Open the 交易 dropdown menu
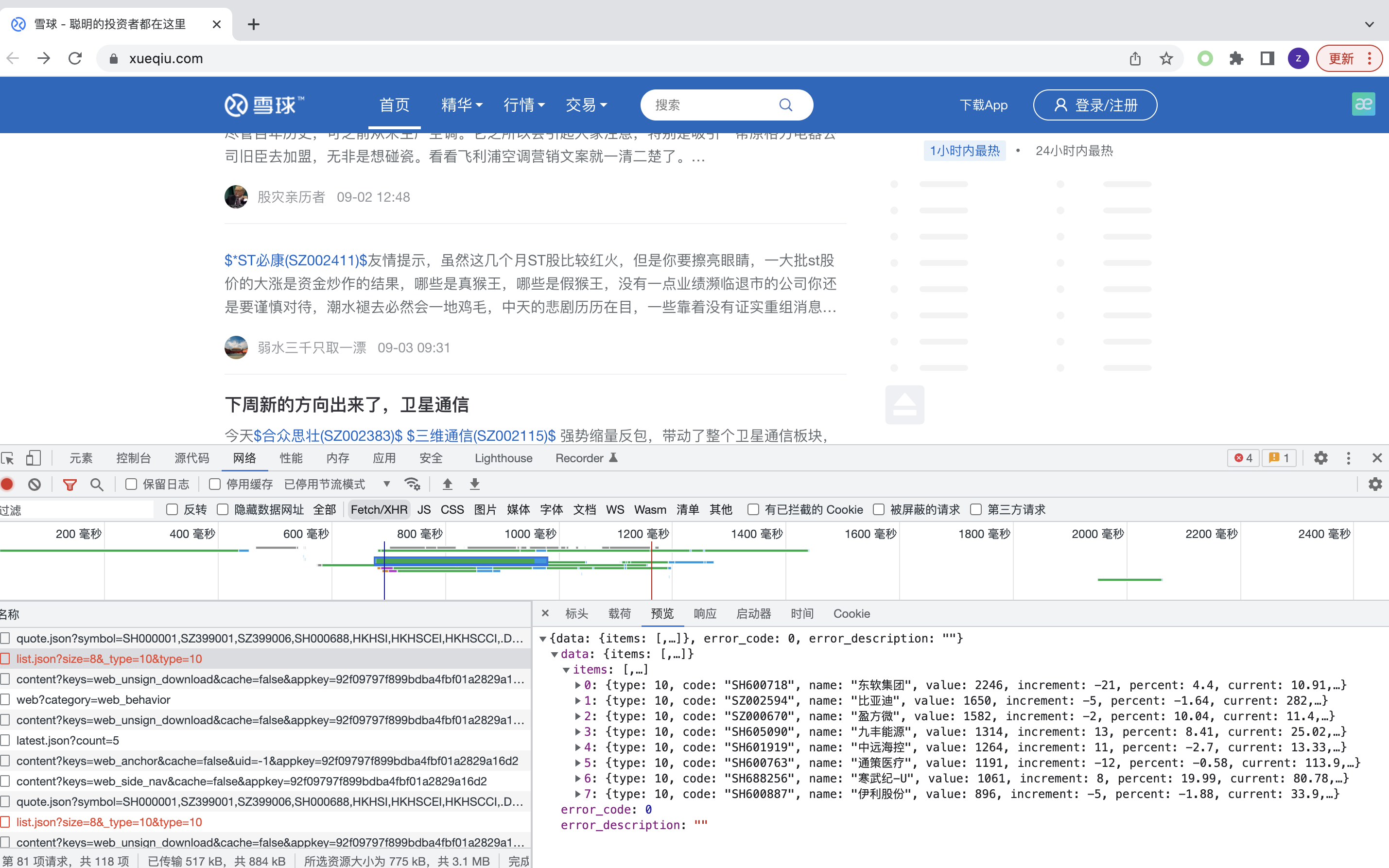This screenshot has width=1389, height=868. point(586,105)
